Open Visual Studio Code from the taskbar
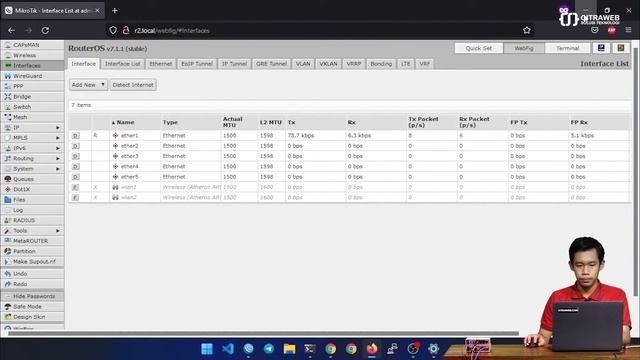 coord(228,349)
